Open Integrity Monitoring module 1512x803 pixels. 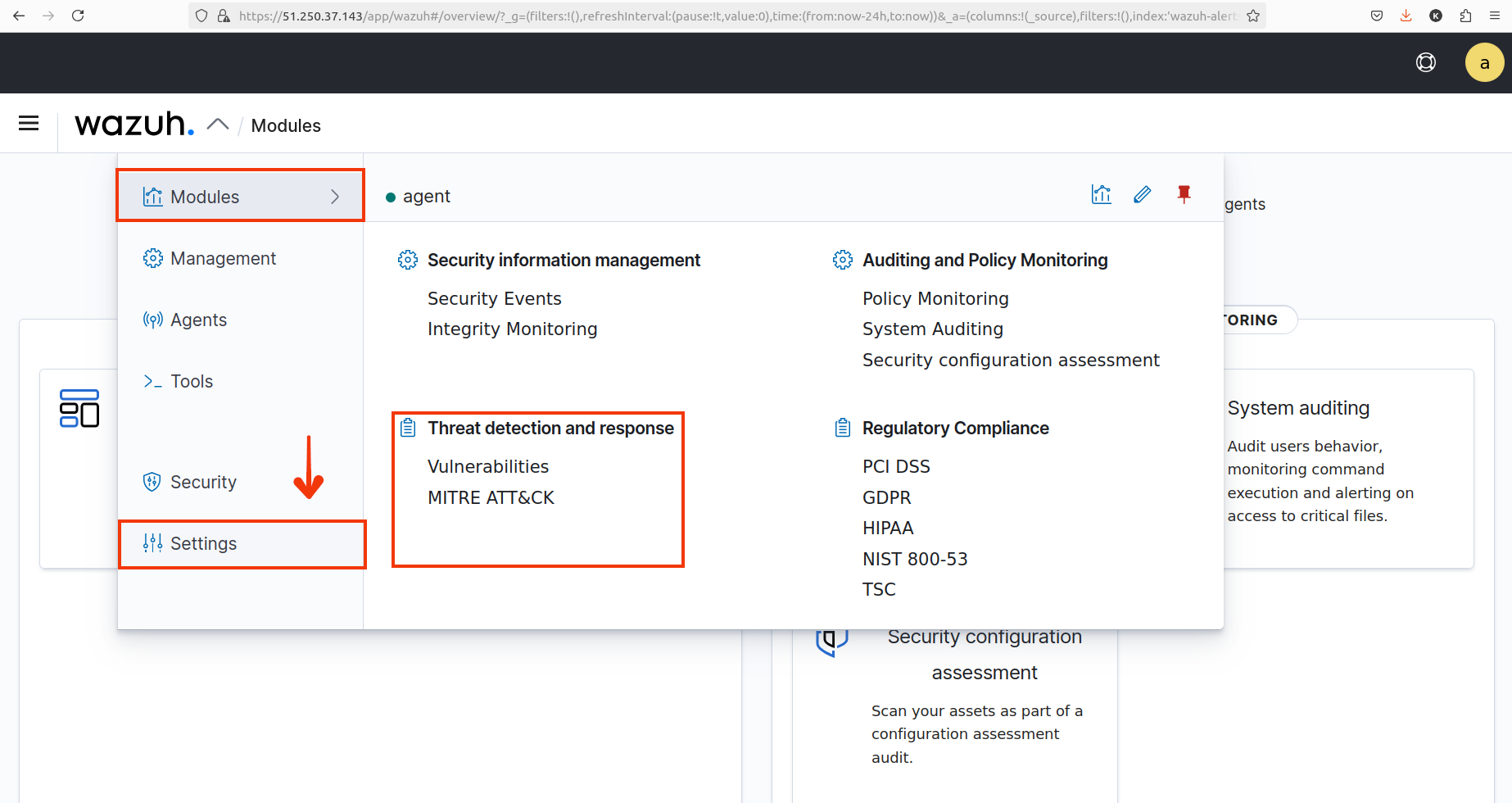pyautogui.click(x=513, y=329)
